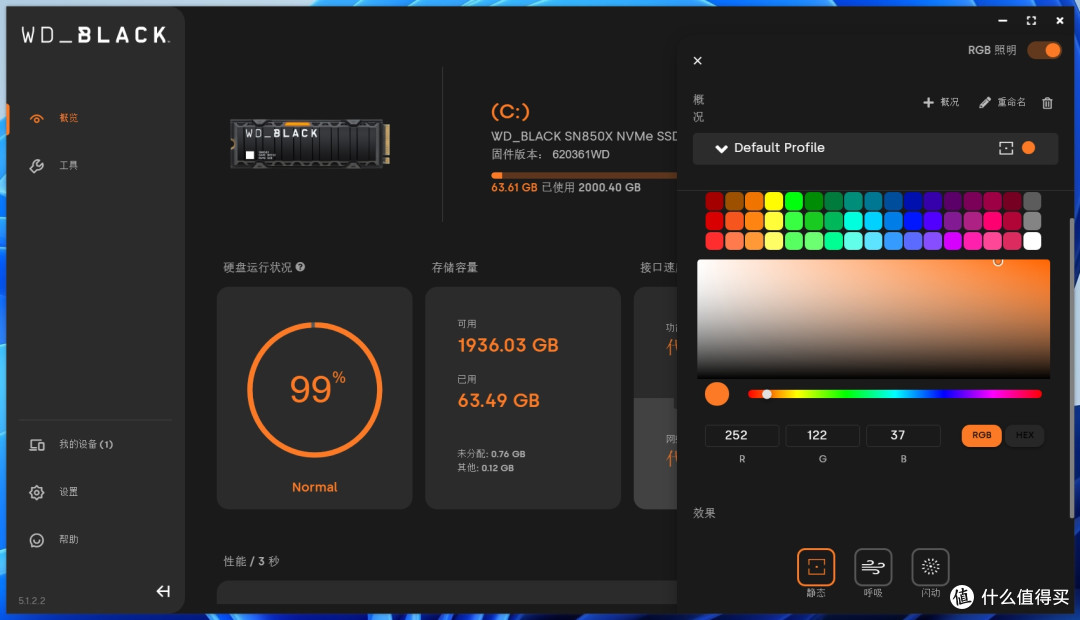The image size is (1080, 620).
Task: Click the Normal health status text
Action: tap(315, 487)
